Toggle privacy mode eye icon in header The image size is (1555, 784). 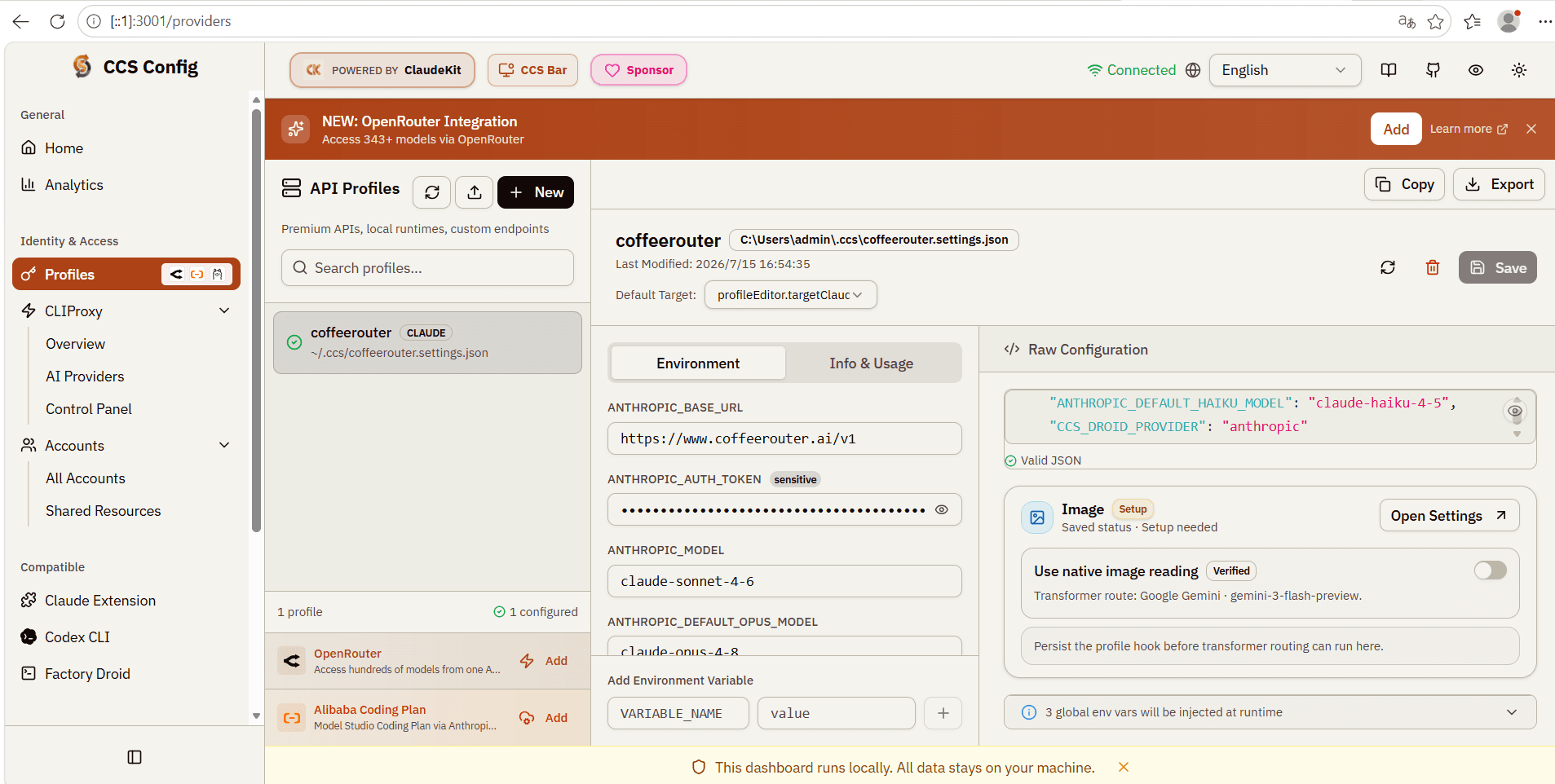tap(1476, 70)
